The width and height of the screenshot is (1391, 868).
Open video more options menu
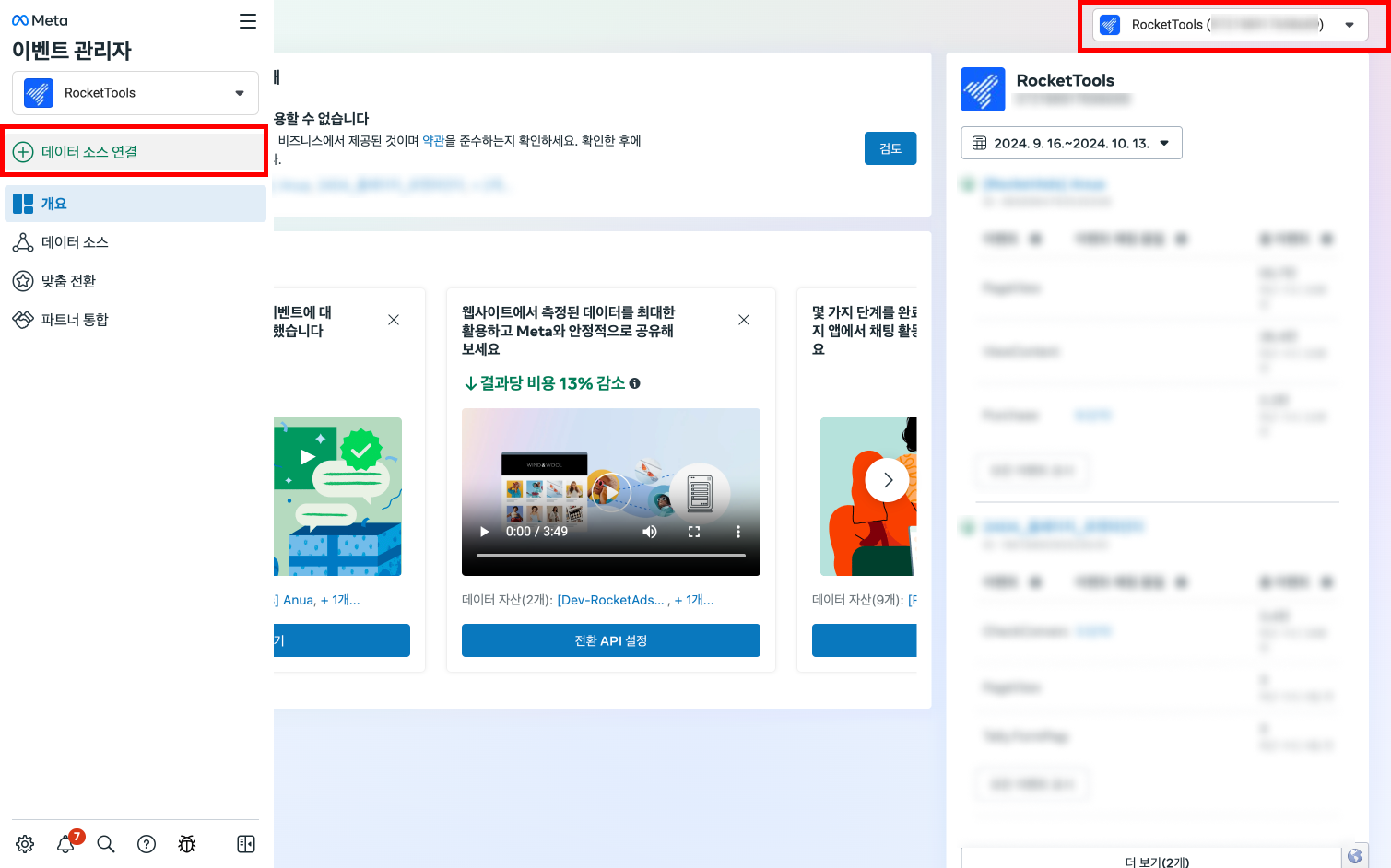click(737, 532)
